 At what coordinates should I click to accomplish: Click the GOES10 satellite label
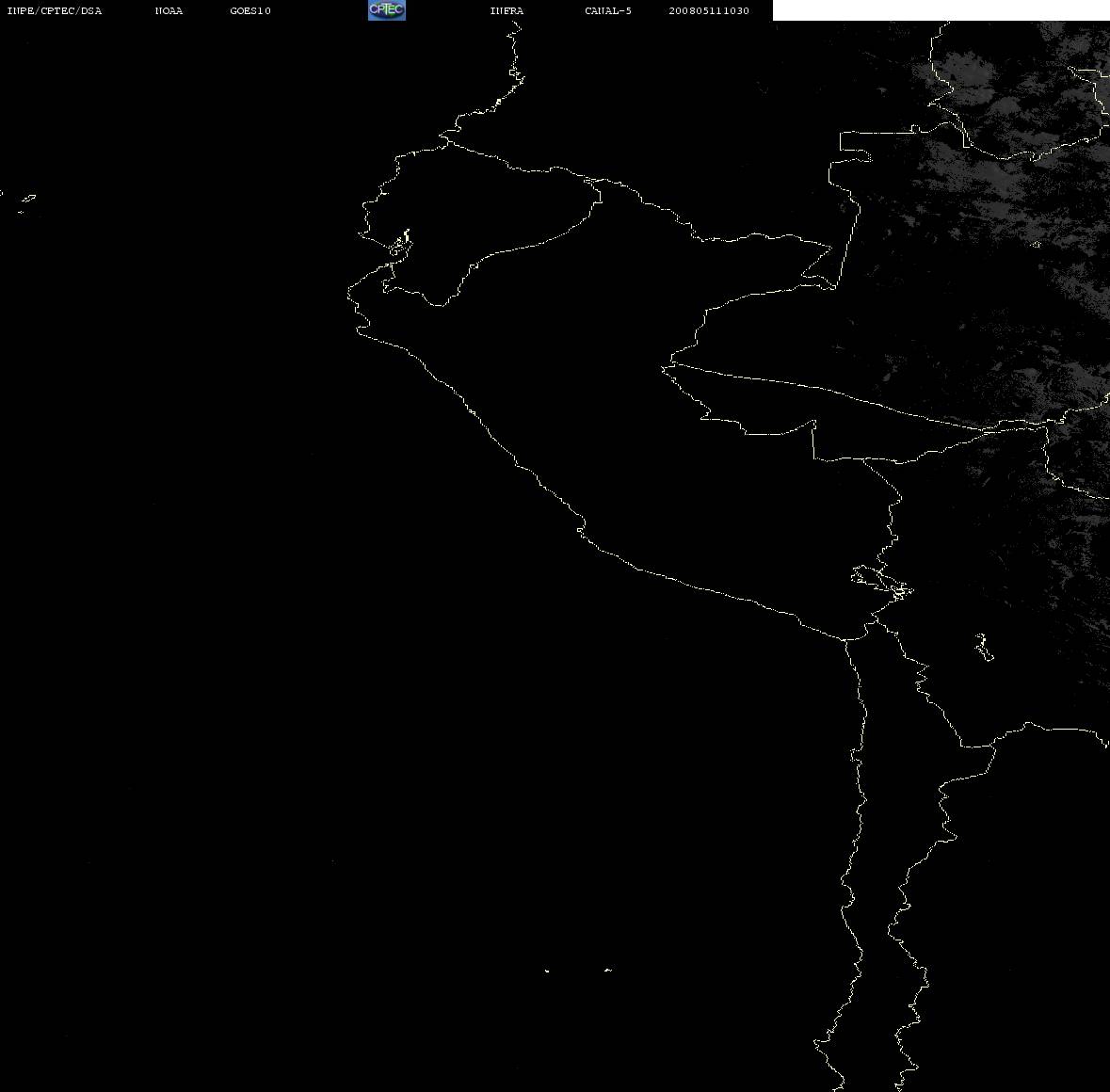coord(249,10)
